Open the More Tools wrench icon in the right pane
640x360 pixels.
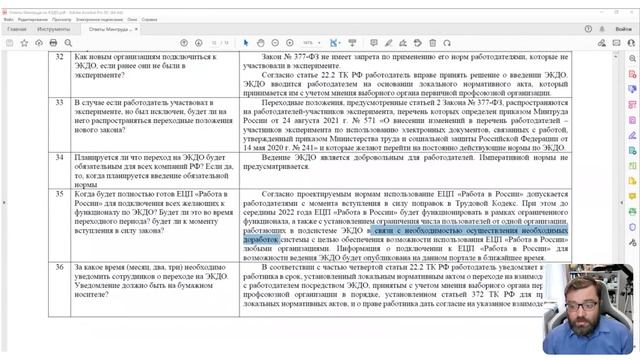click(632, 242)
